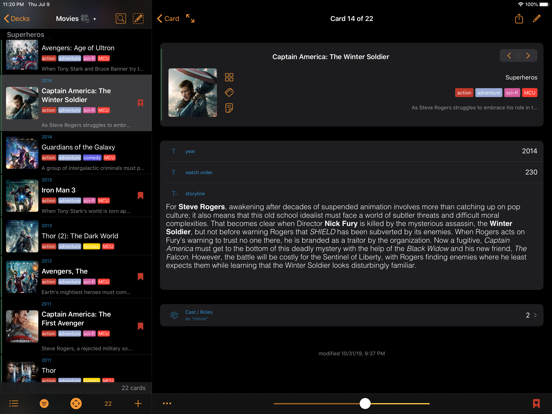552x414 pixels.
Task: Tap the adventure tag in card detail
Action: point(489,93)
